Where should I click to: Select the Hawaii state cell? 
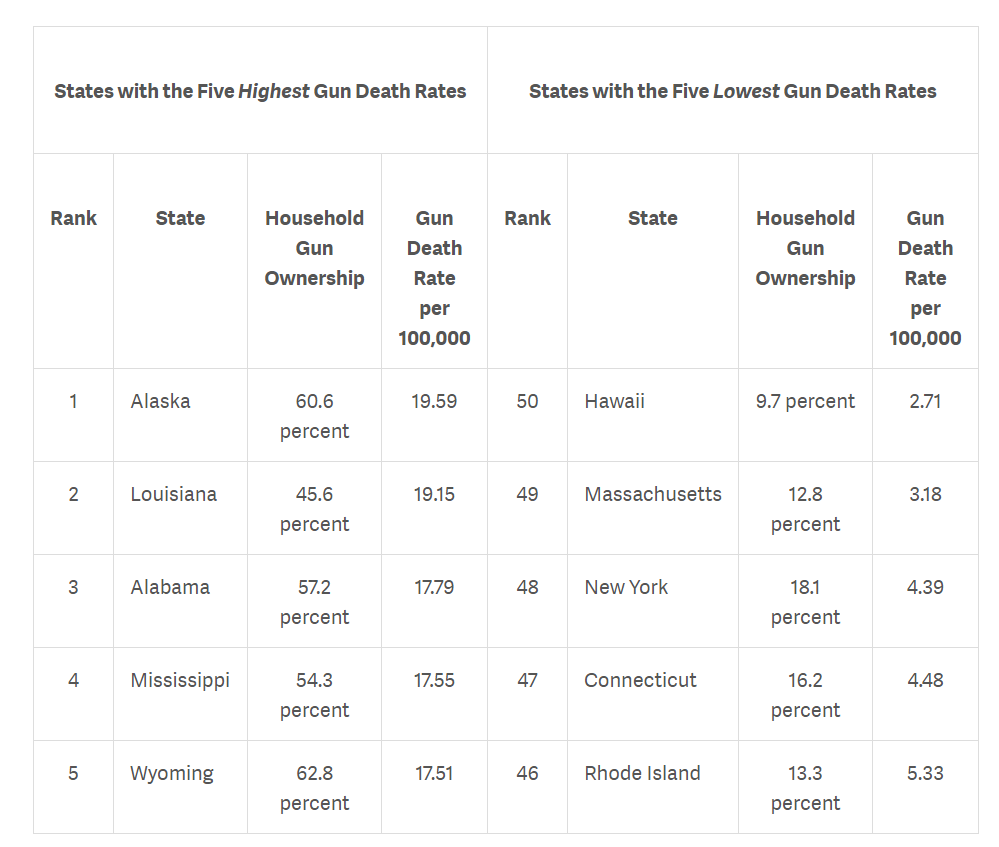point(652,415)
